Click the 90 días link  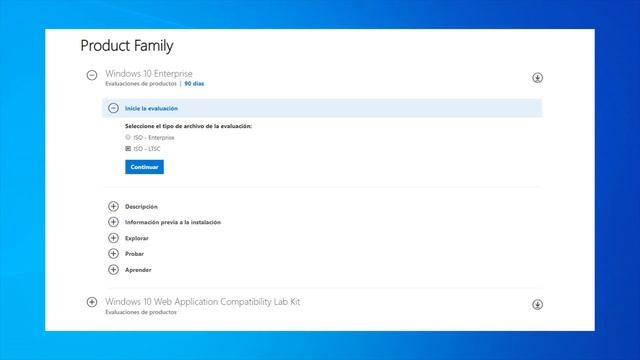click(194, 84)
